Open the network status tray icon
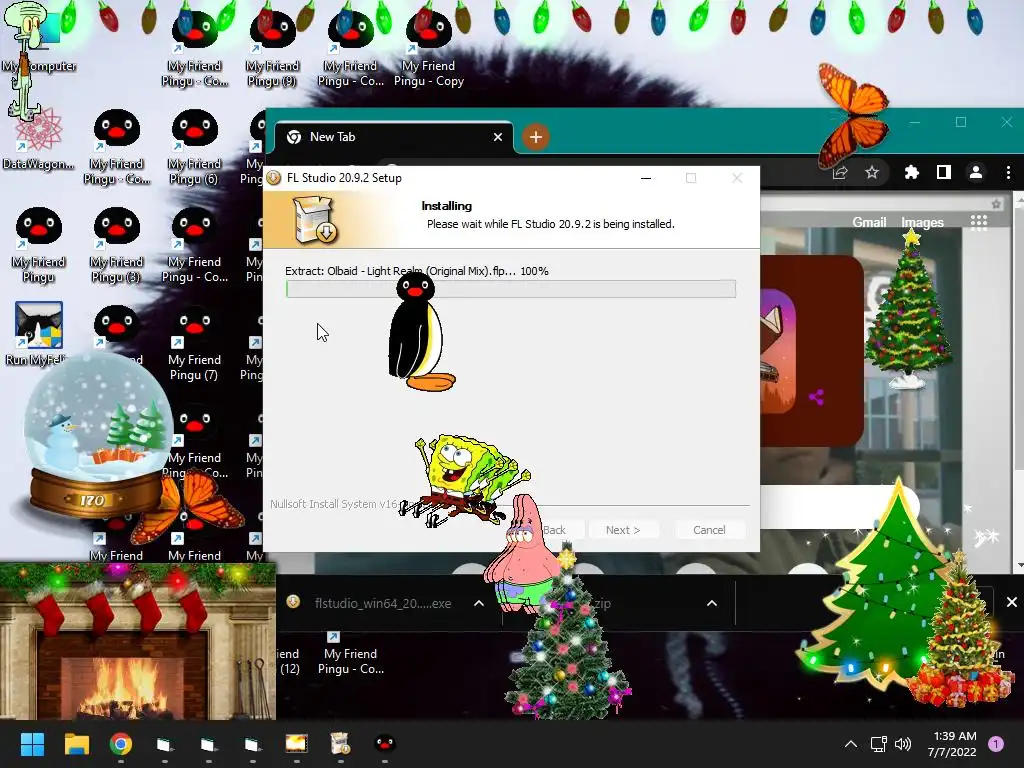Image resolution: width=1024 pixels, height=768 pixels. [878, 744]
